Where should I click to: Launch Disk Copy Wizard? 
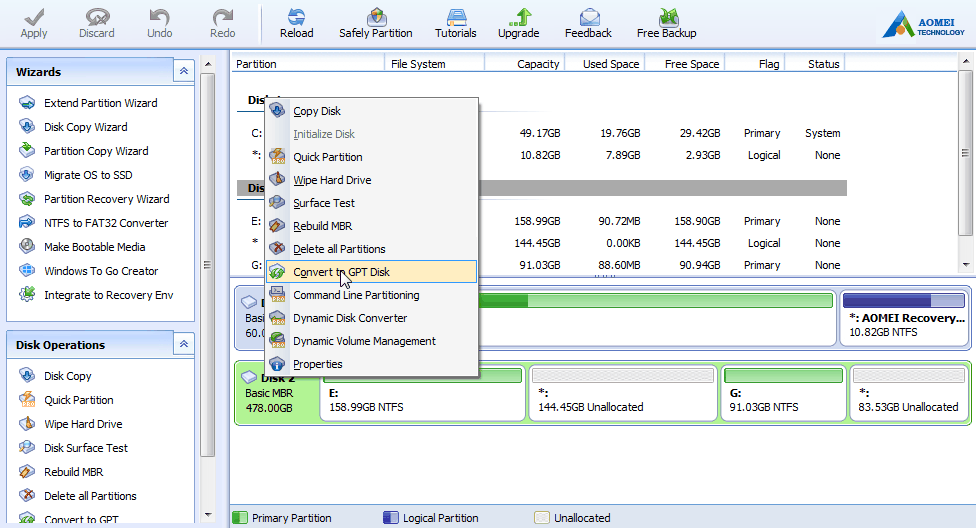85,127
